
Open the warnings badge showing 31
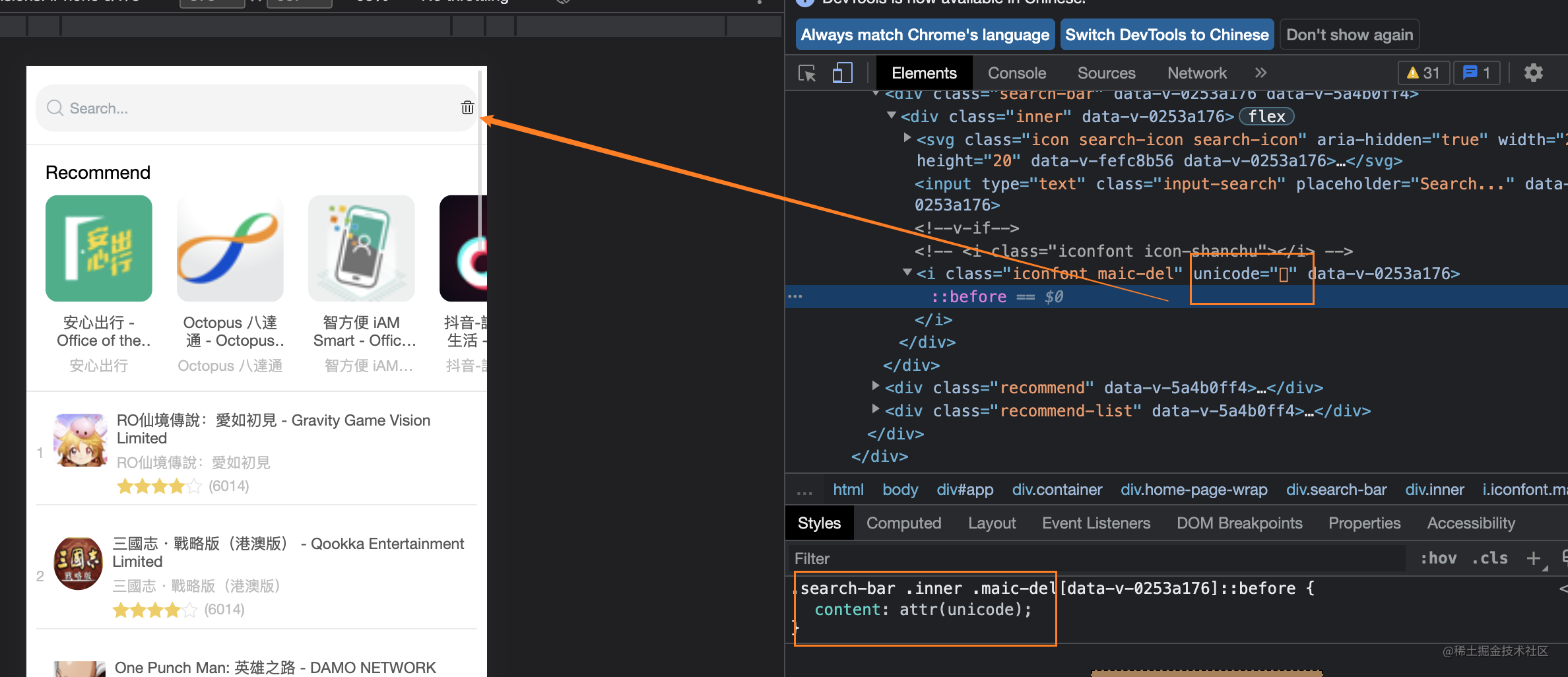(1423, 73)
